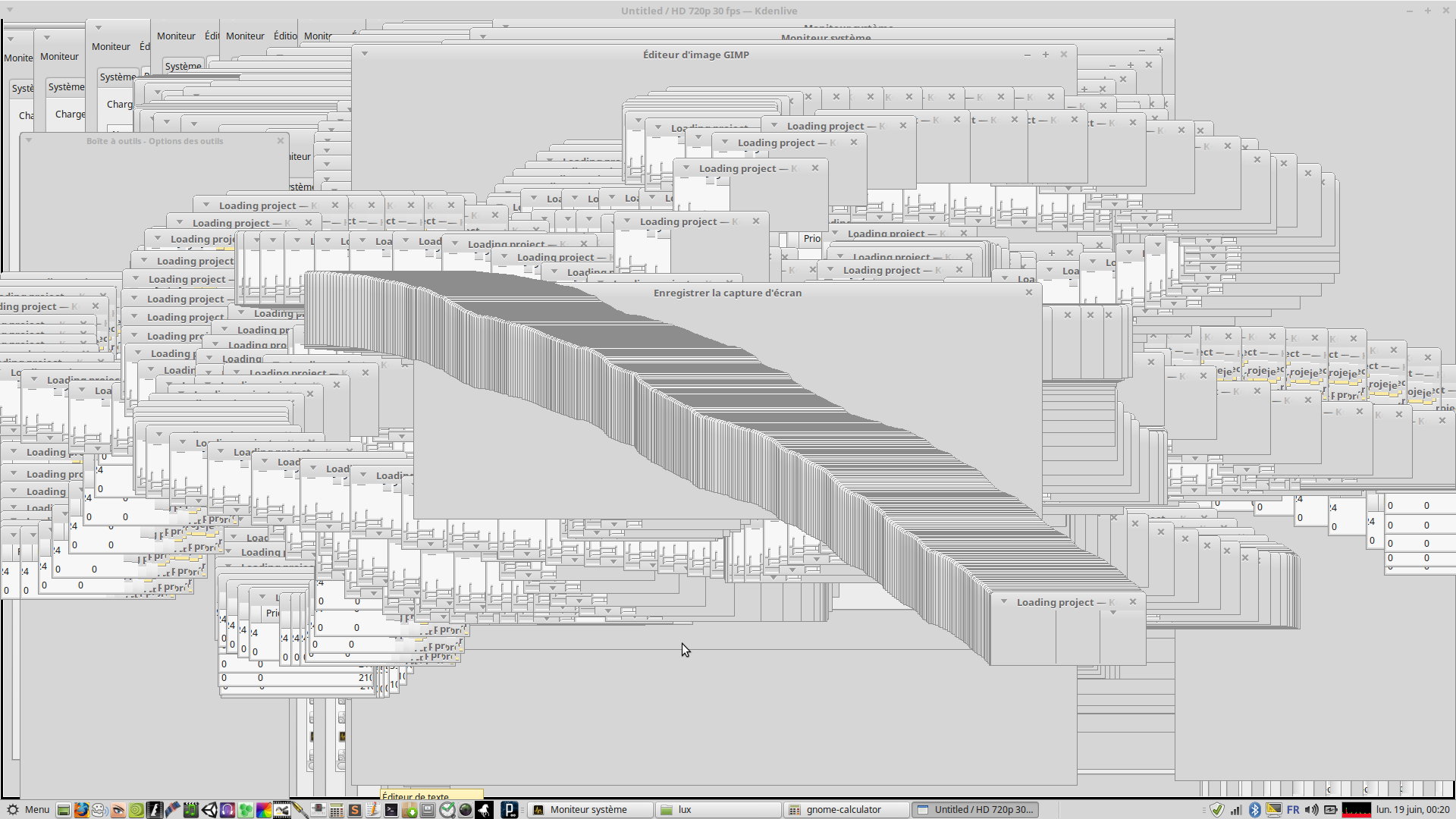Click the network signal tray icon
The width and height of the screenshot is (1456, 819).
point(1236,810)
